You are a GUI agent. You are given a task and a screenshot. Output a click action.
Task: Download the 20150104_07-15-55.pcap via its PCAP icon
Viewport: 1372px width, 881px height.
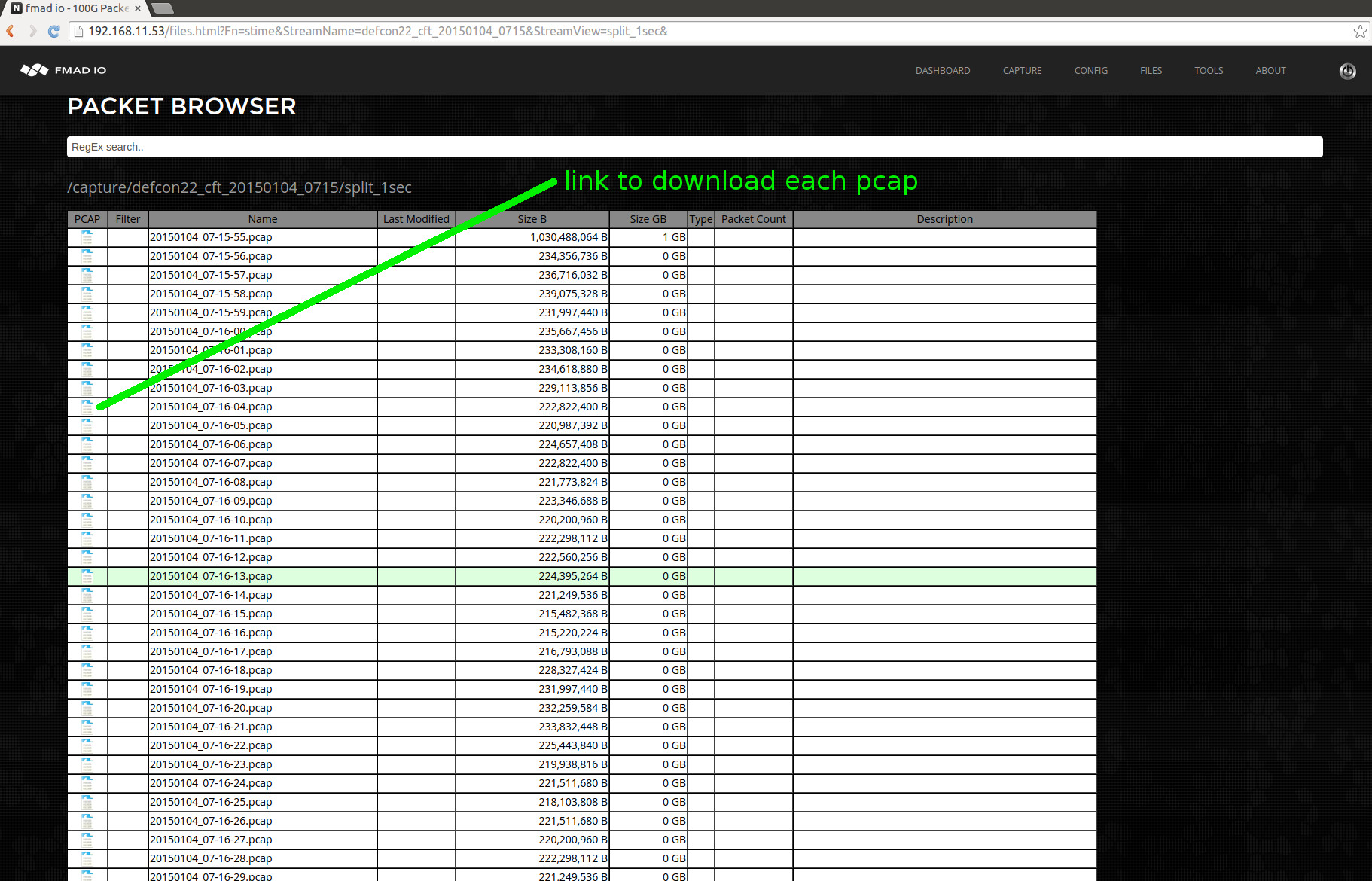point(87,238)
